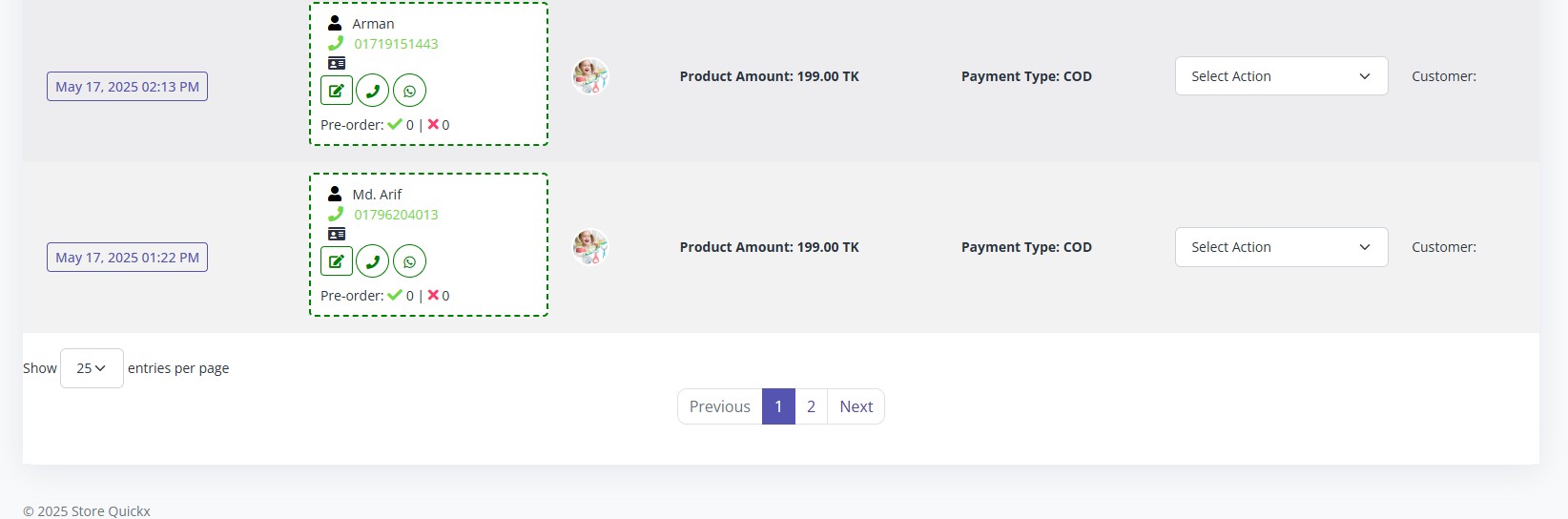
Task: Click phone number 01719151443
Action: click(396, 44)
